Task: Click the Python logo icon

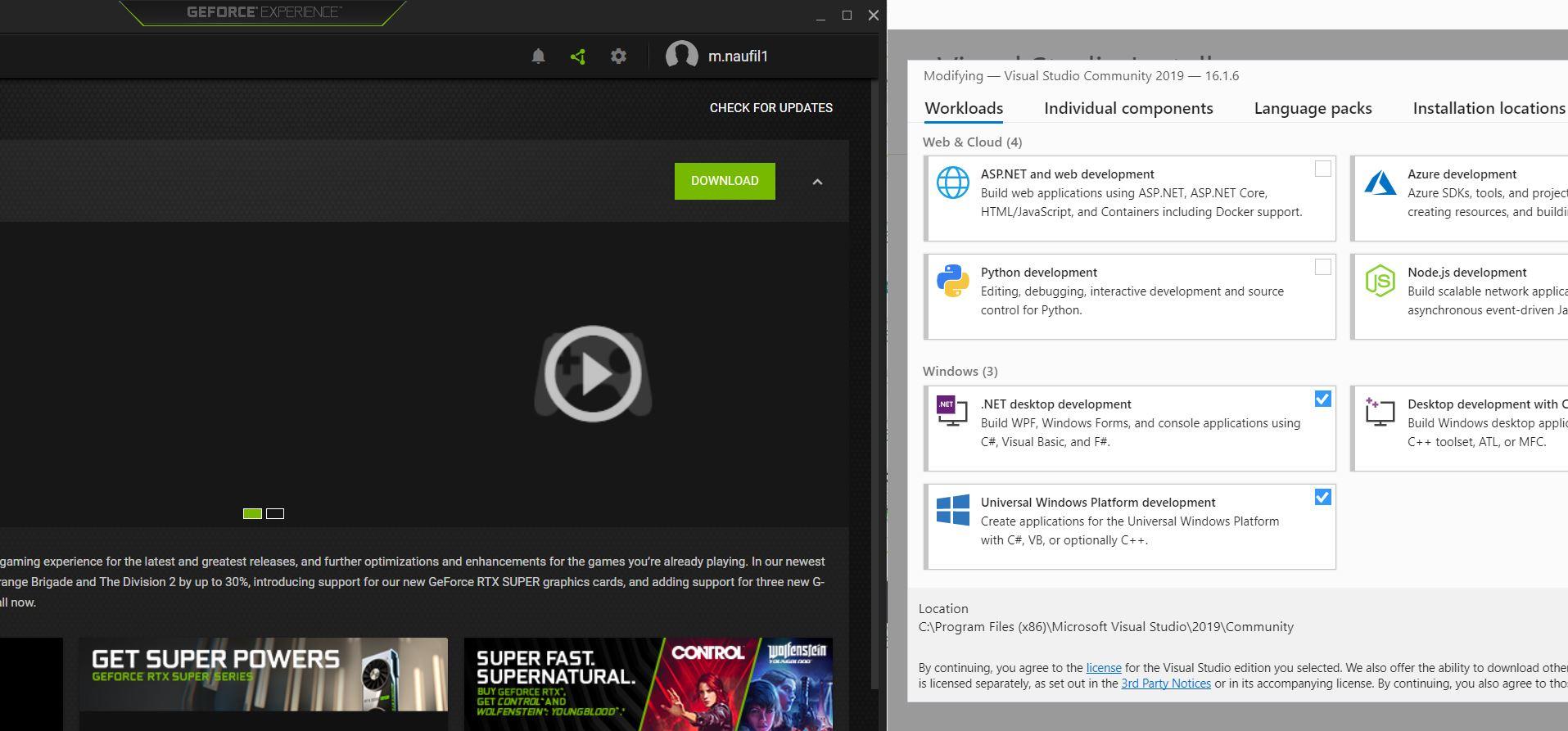Action: [x=953, y=281]
